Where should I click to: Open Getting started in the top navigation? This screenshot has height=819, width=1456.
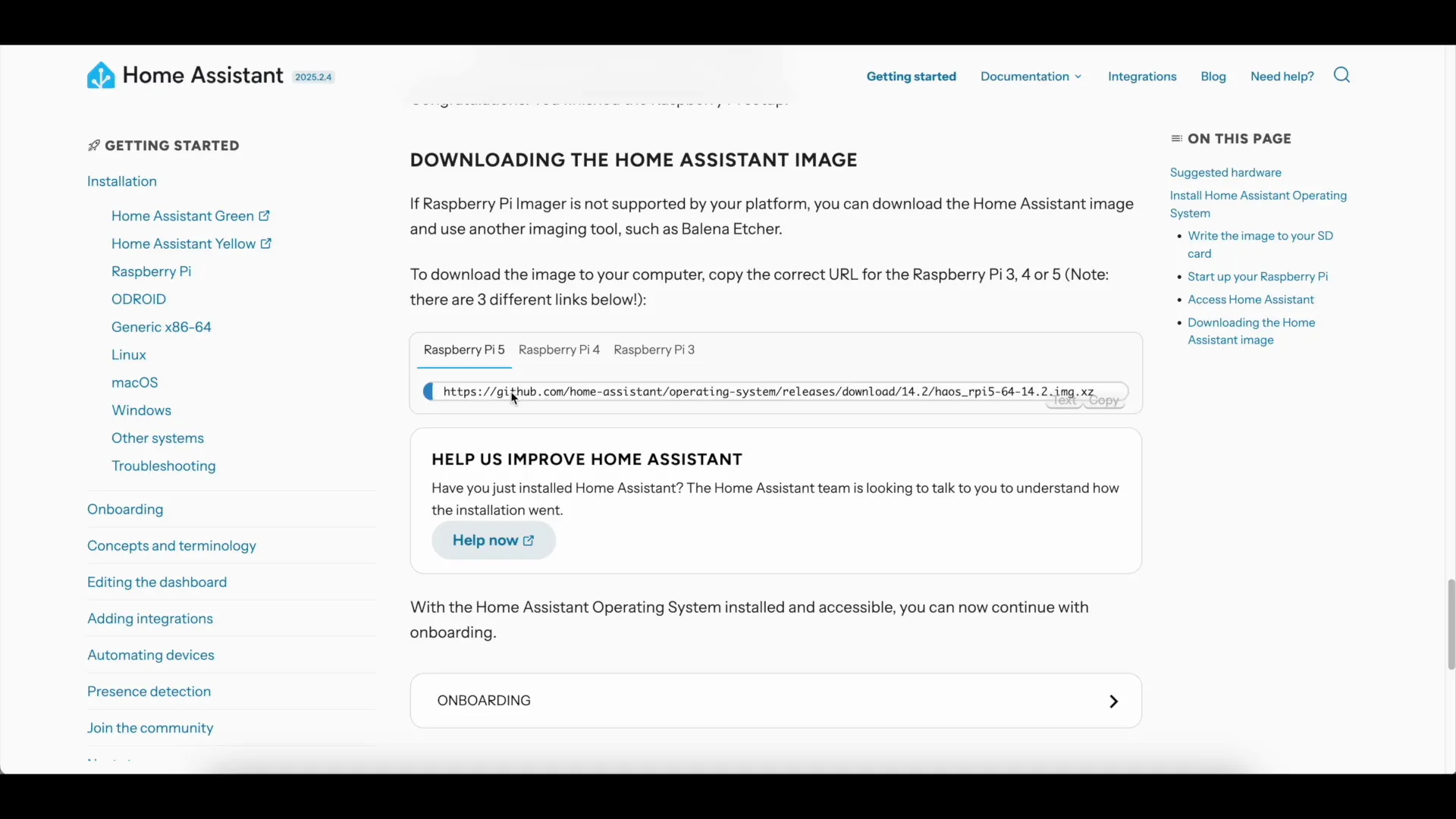point(912,77)
